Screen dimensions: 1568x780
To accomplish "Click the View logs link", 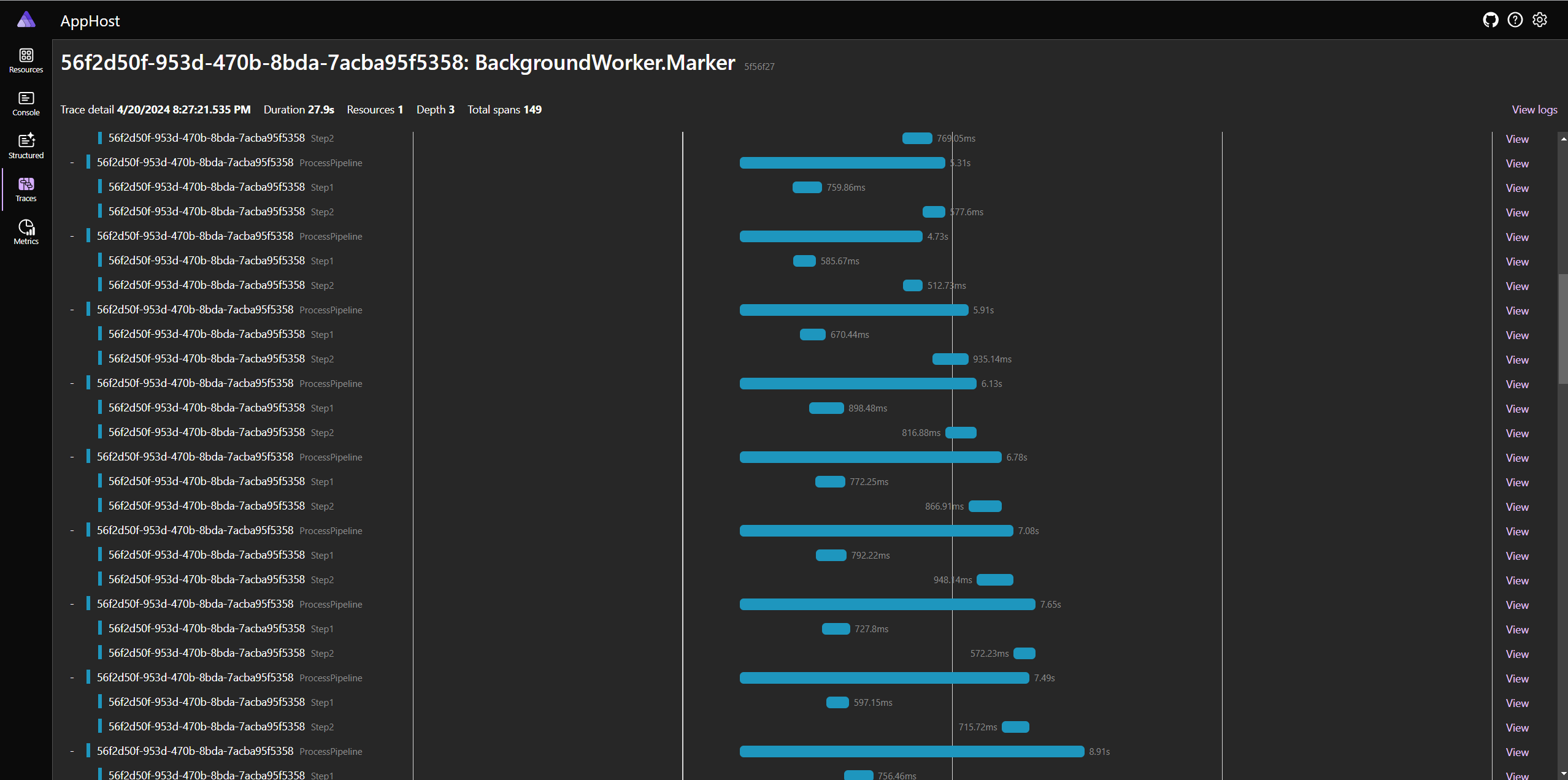I will tap(1534, 110).
